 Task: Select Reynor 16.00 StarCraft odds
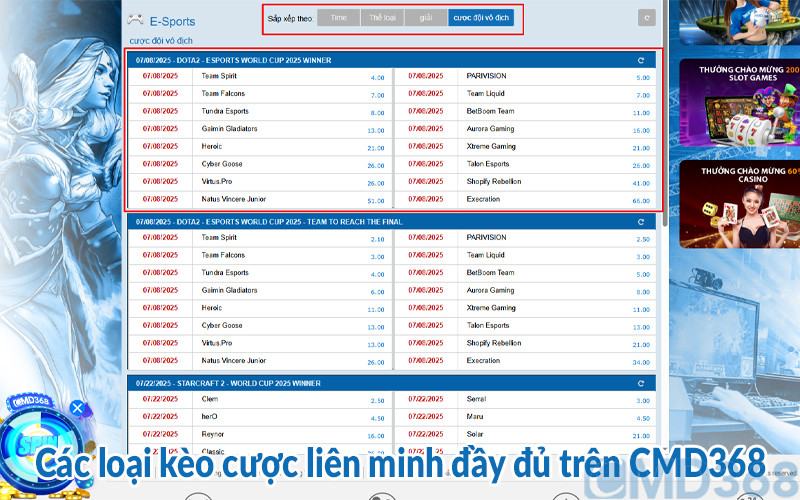pyautogui.click(x=376, y=436)
